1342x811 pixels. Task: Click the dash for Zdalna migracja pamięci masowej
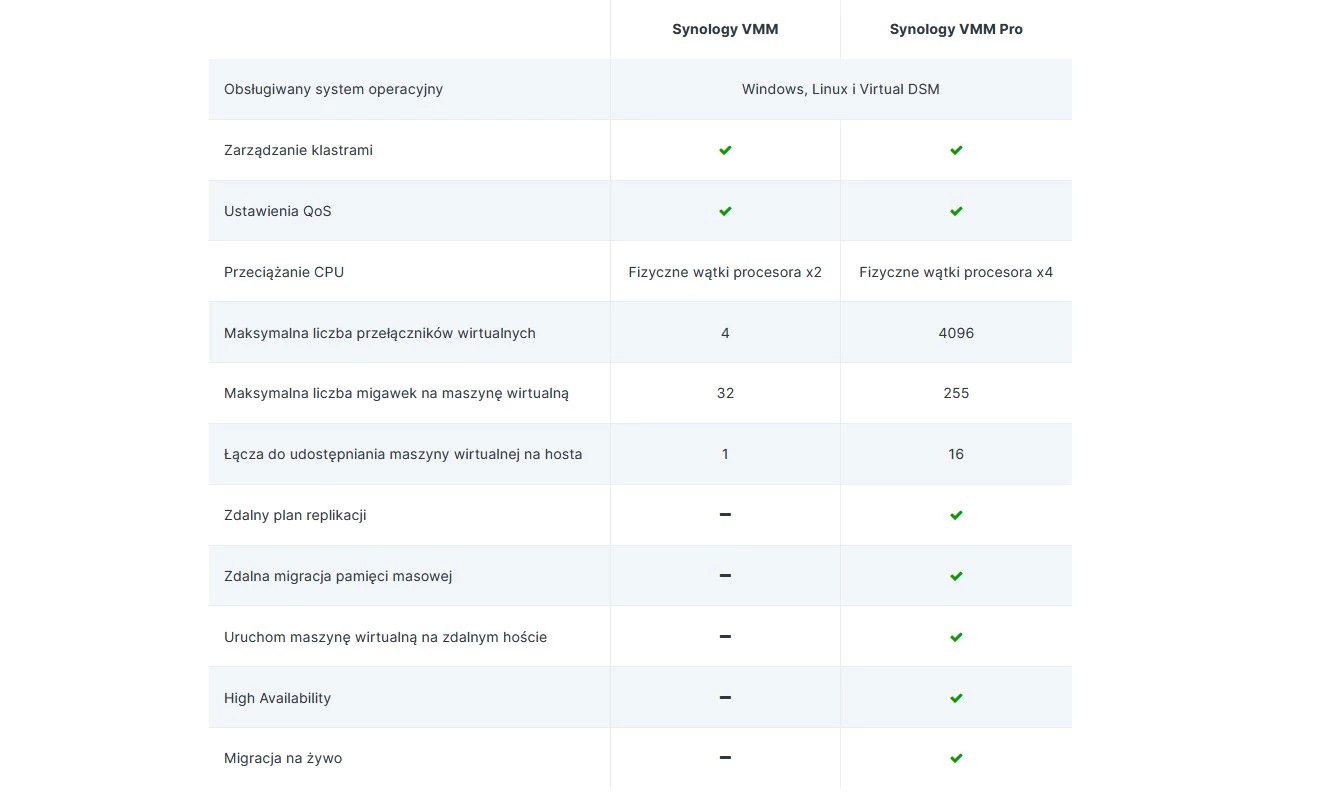point(725,576)
